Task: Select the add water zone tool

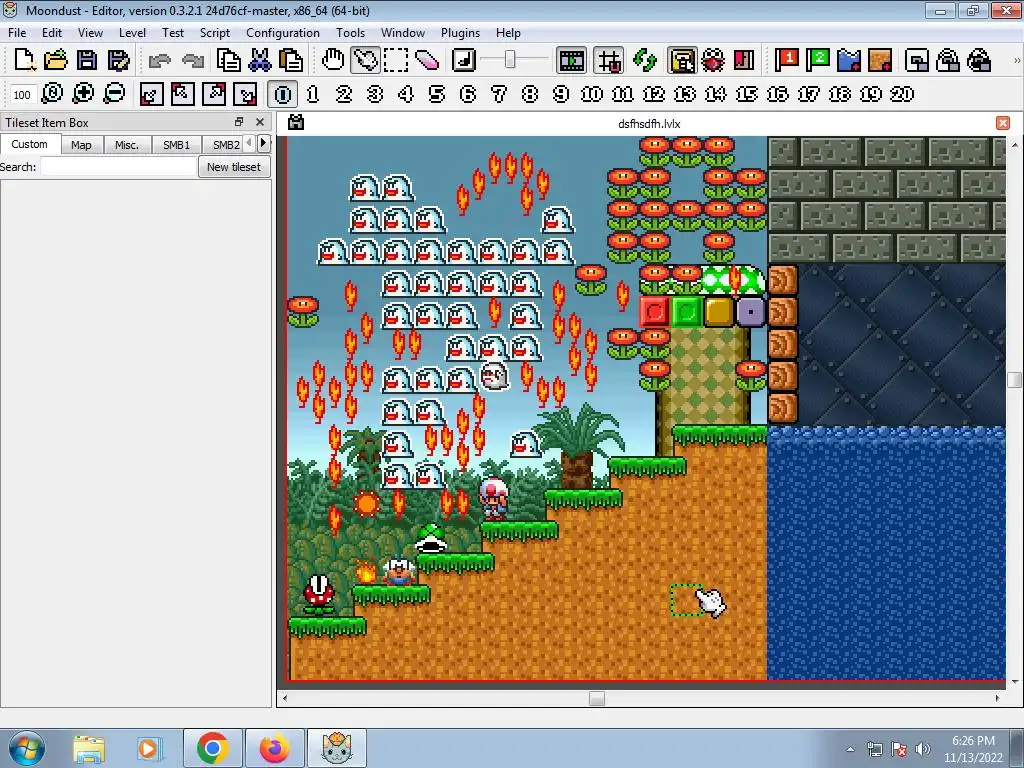Action: pos(849,61)
